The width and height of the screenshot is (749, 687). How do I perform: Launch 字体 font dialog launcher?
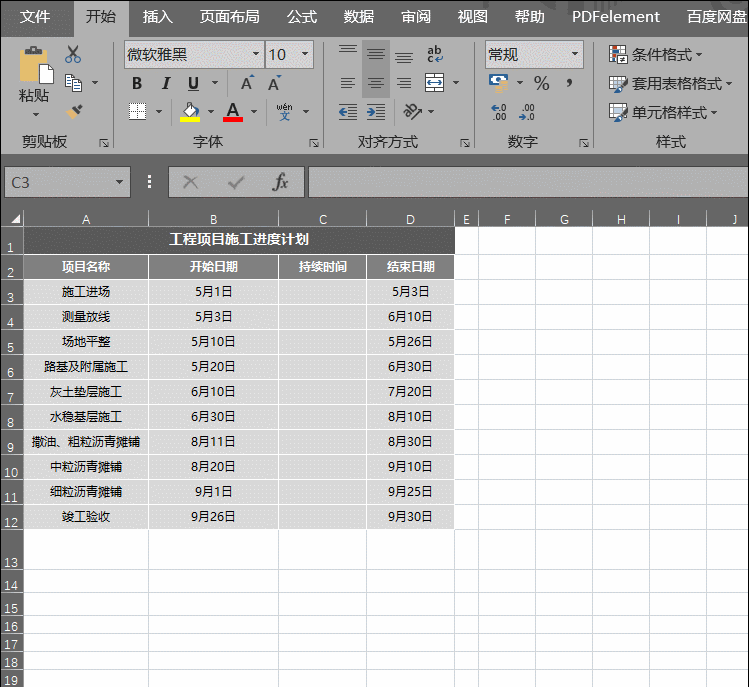(x=313, y=143)
